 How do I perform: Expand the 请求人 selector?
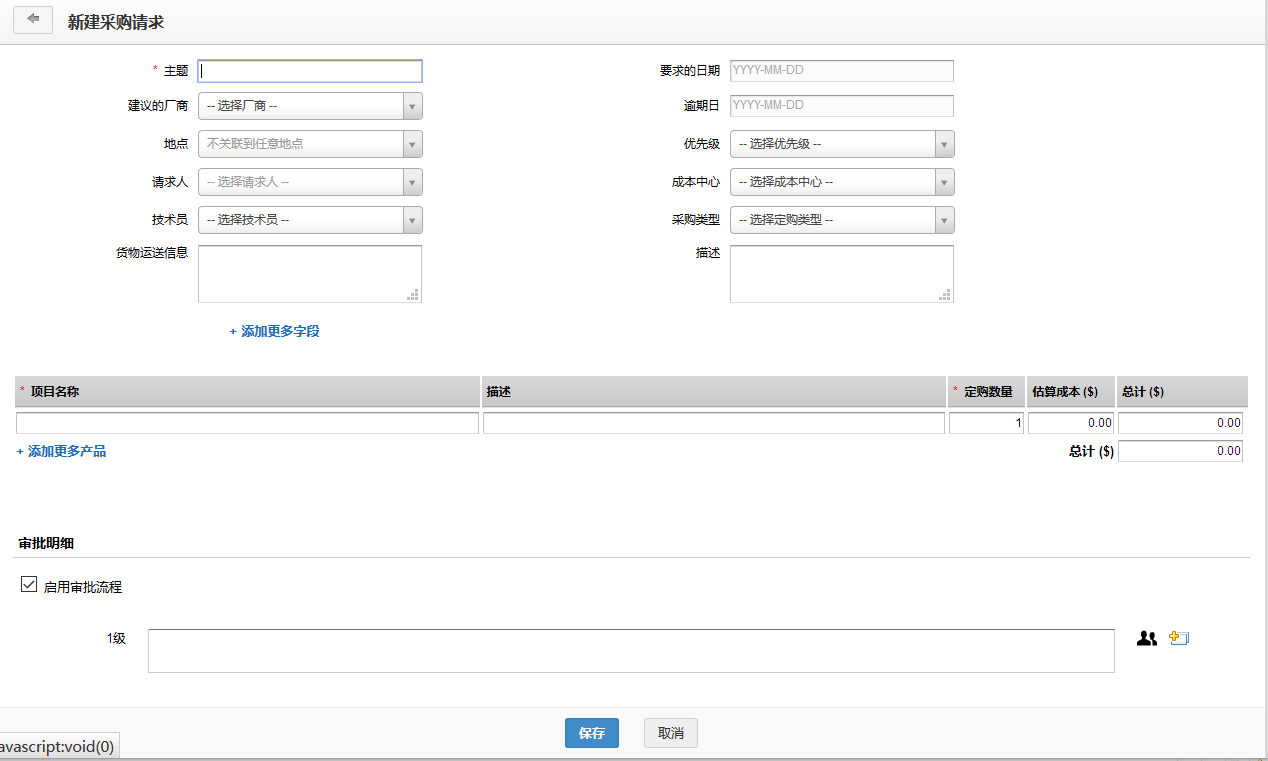310,182
